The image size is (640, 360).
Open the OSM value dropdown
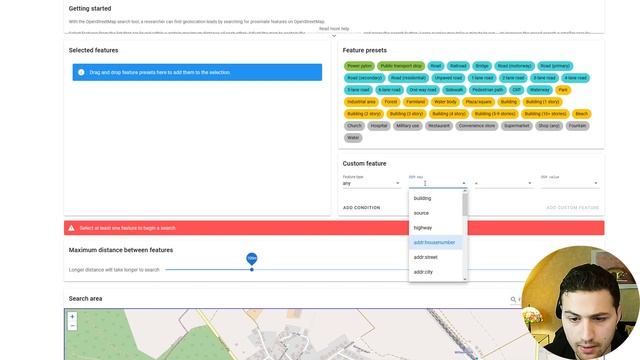click(x=569, y=183)
